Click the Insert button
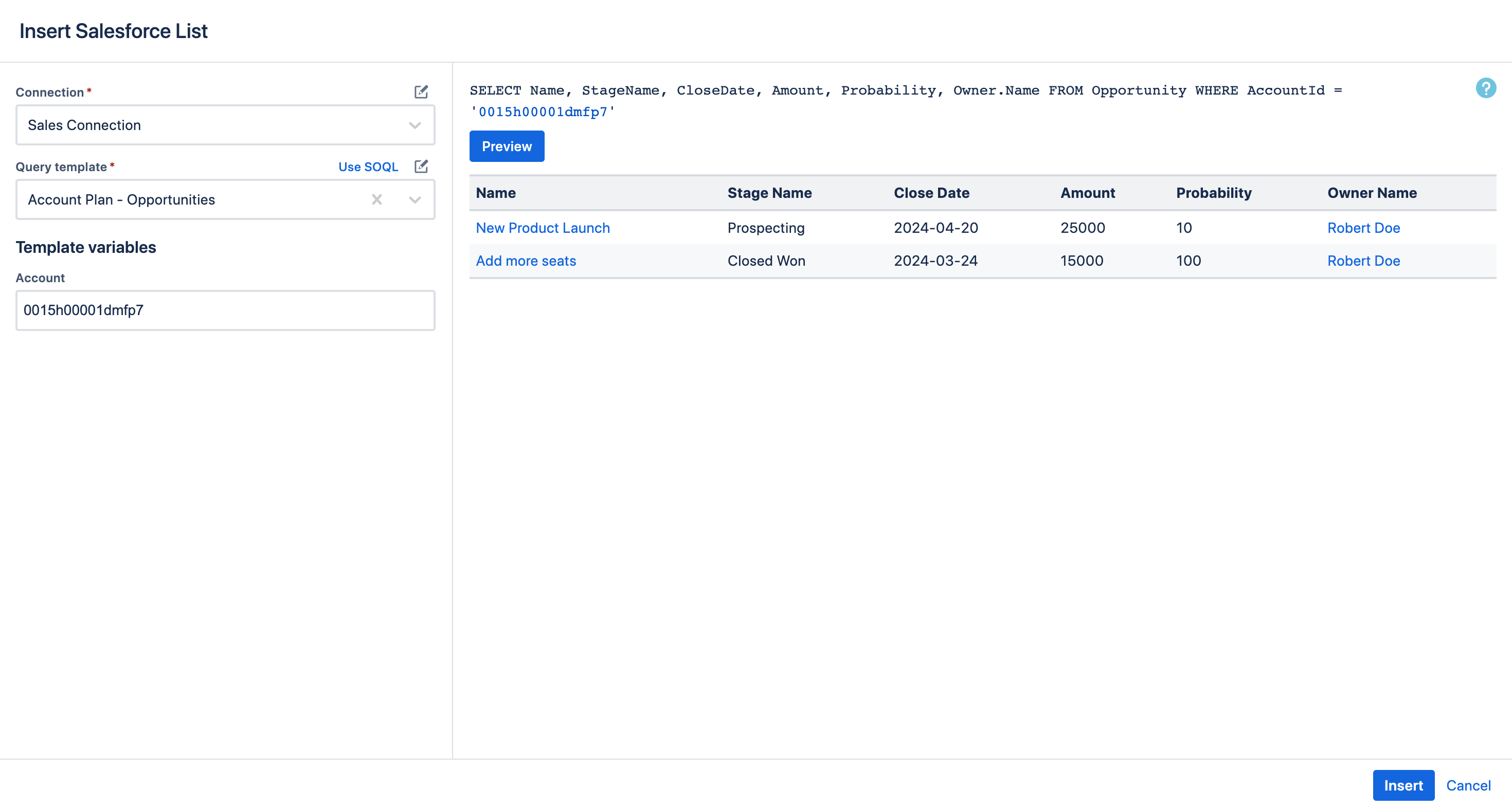1512x809 pixels. point(1403,785)
